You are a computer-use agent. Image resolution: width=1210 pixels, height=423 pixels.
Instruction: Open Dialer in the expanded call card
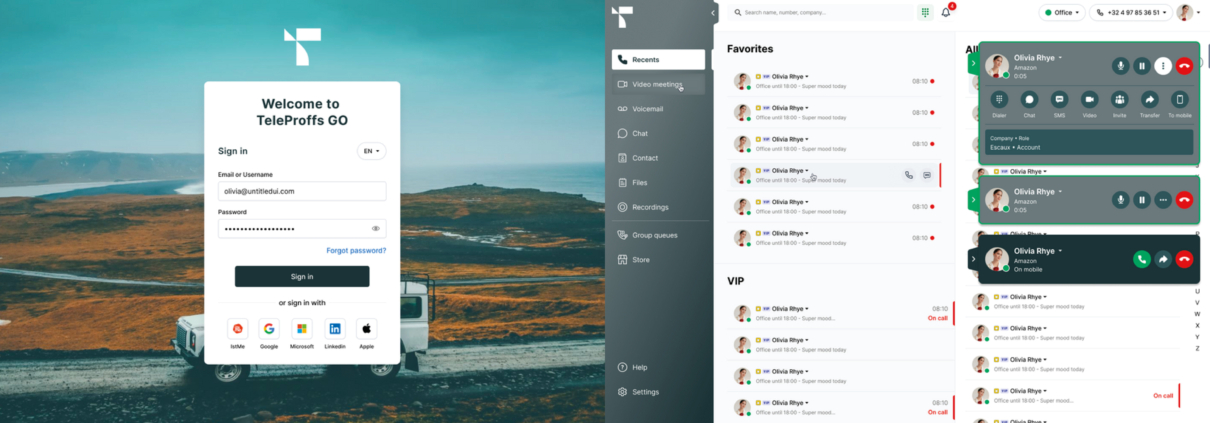999,99
